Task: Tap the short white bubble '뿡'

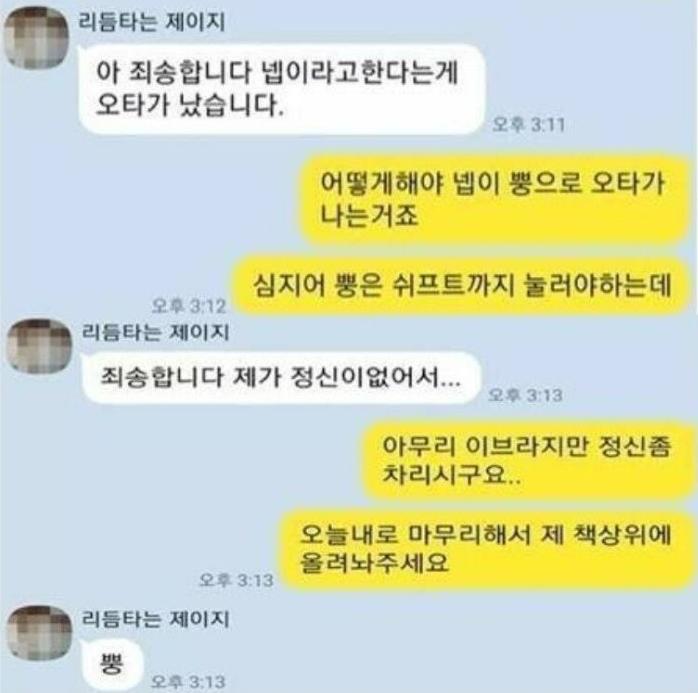Action: click(112, 665)
